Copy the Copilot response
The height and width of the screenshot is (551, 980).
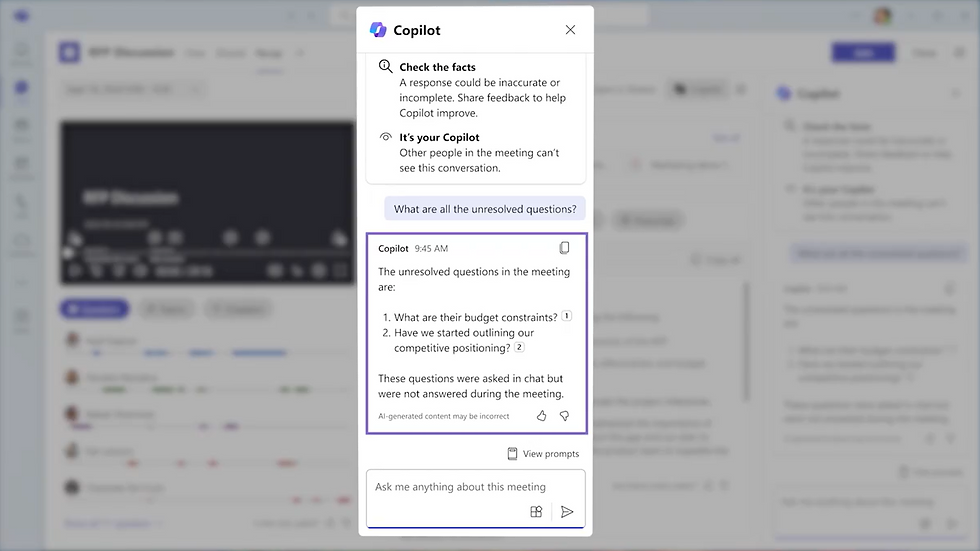pos(564,248)
